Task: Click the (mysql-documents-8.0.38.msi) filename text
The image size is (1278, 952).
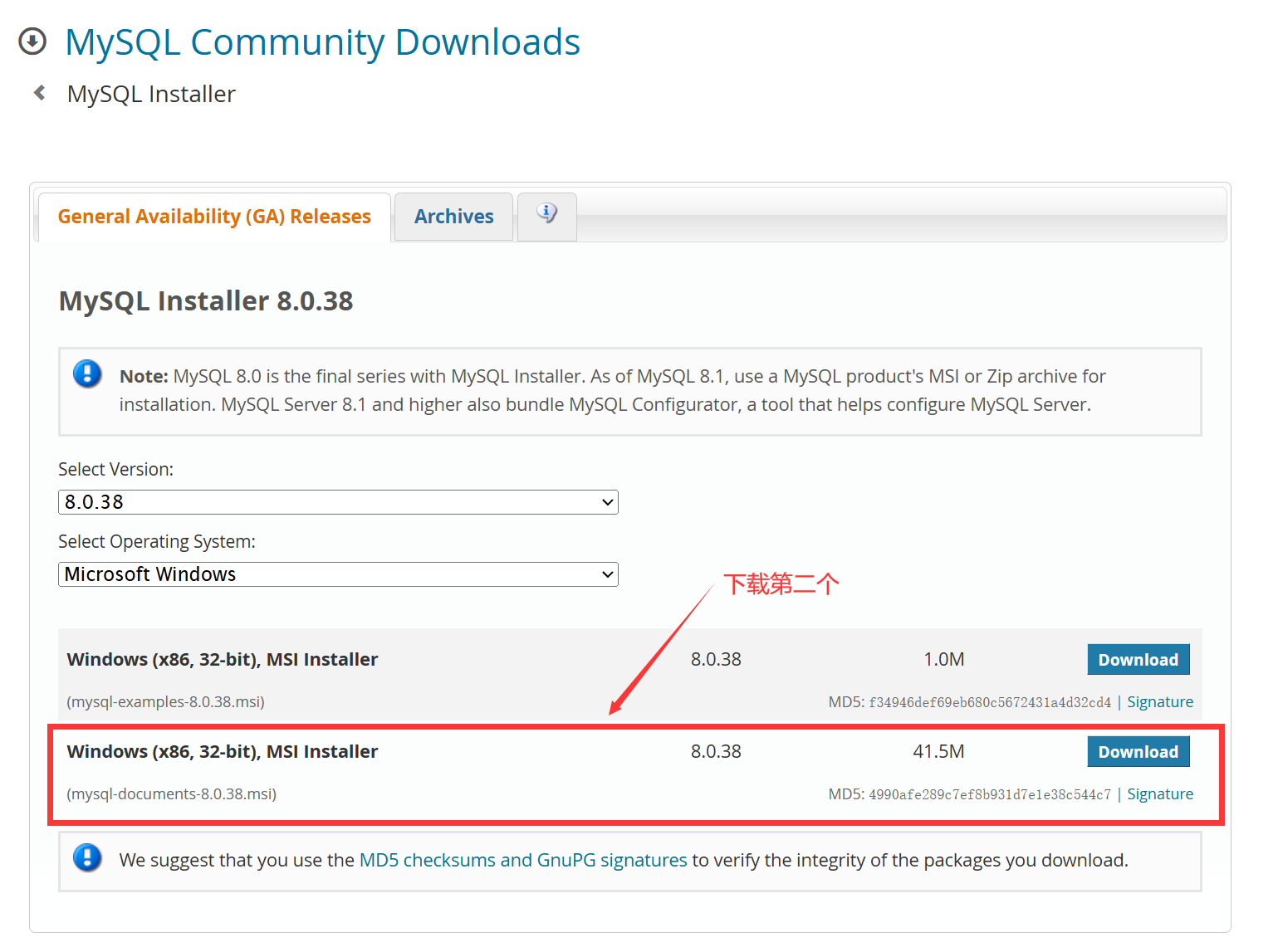Action: pyautogui.click(x=171, y=794)
